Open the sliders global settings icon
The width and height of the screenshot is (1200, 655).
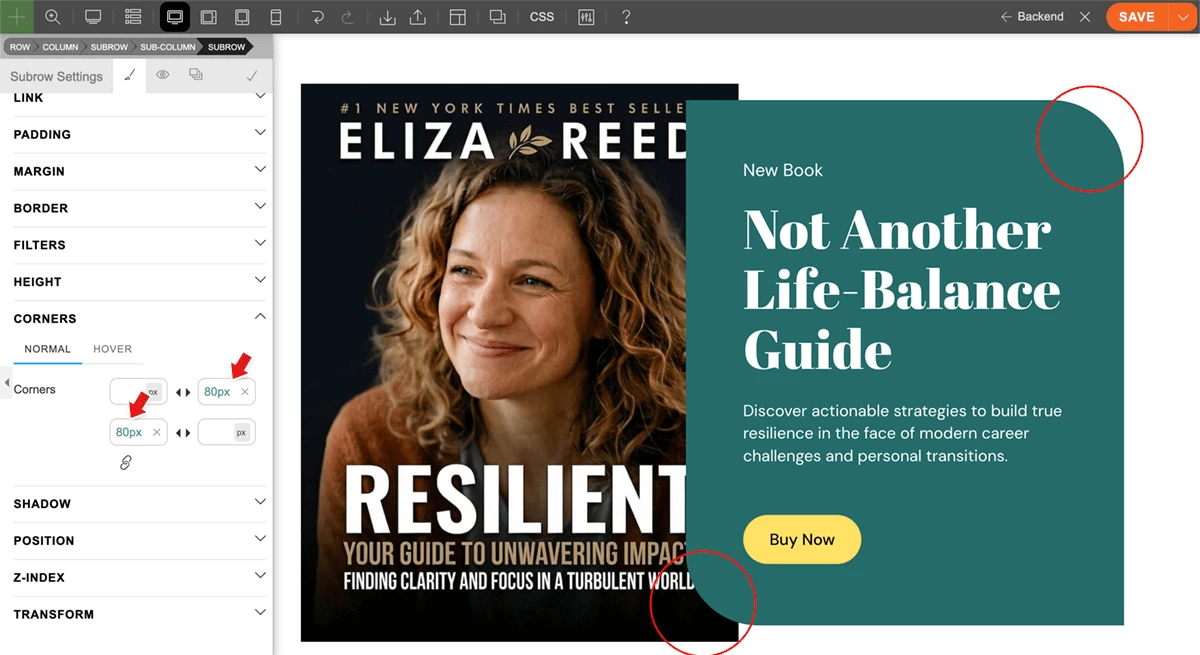(587, 17)
